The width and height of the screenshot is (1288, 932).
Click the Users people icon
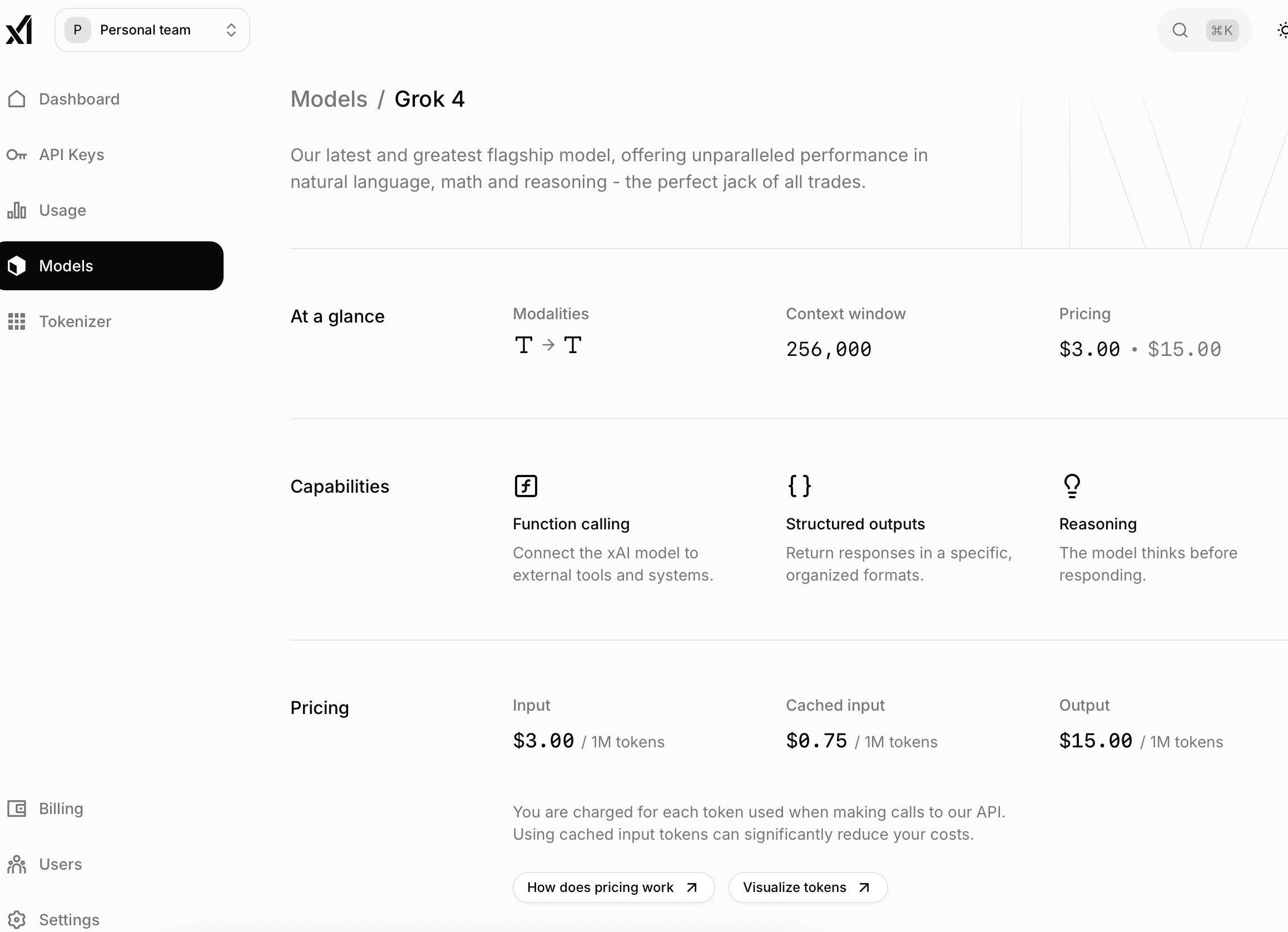[17, 864]
